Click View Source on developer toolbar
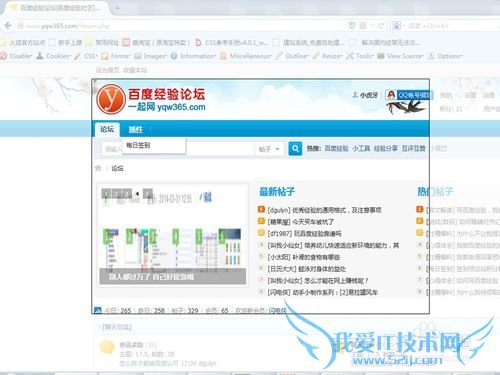Image resolution: width=500 pixels, height=375 pixels. coord(400,56)
